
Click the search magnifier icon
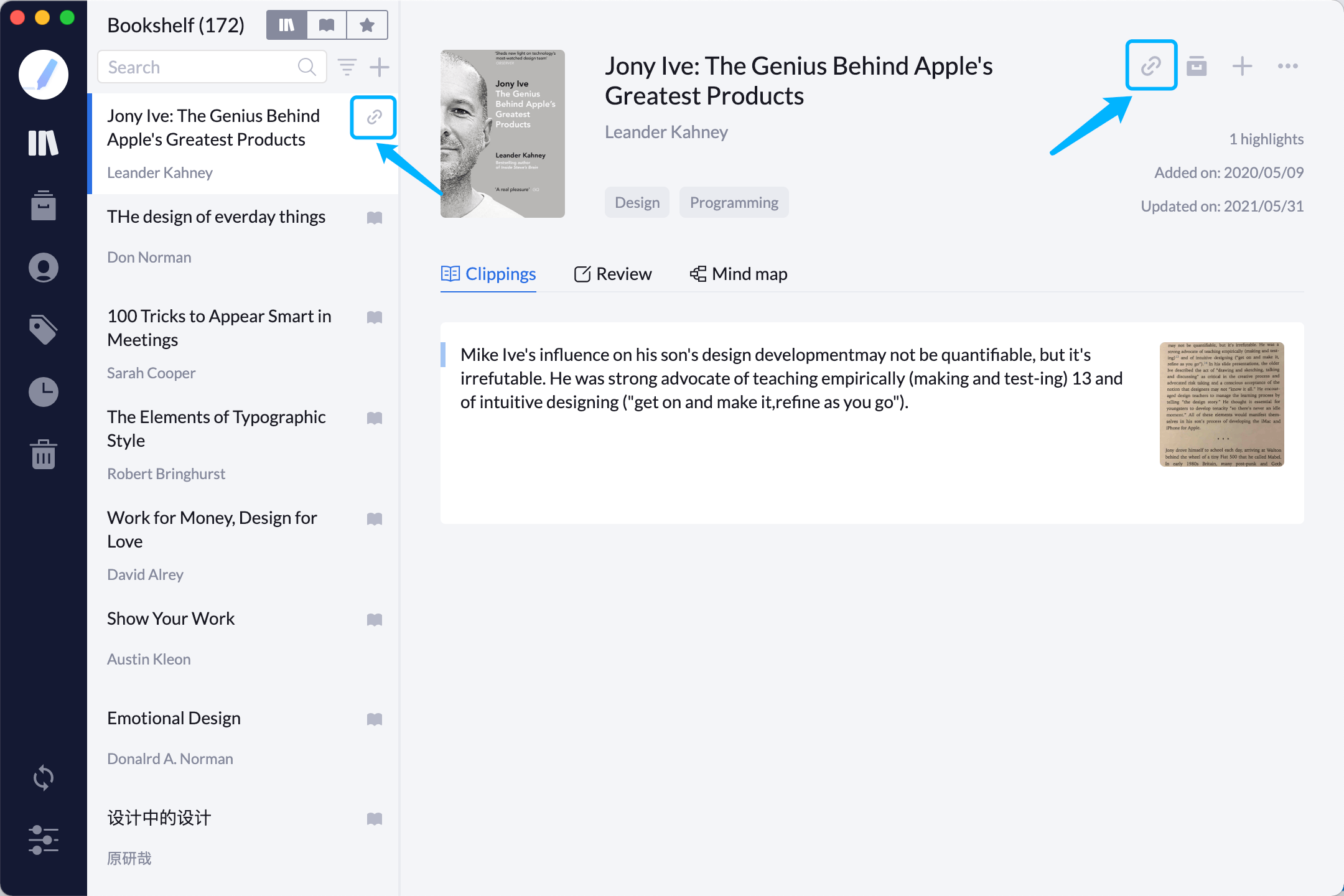pos(307,67)
